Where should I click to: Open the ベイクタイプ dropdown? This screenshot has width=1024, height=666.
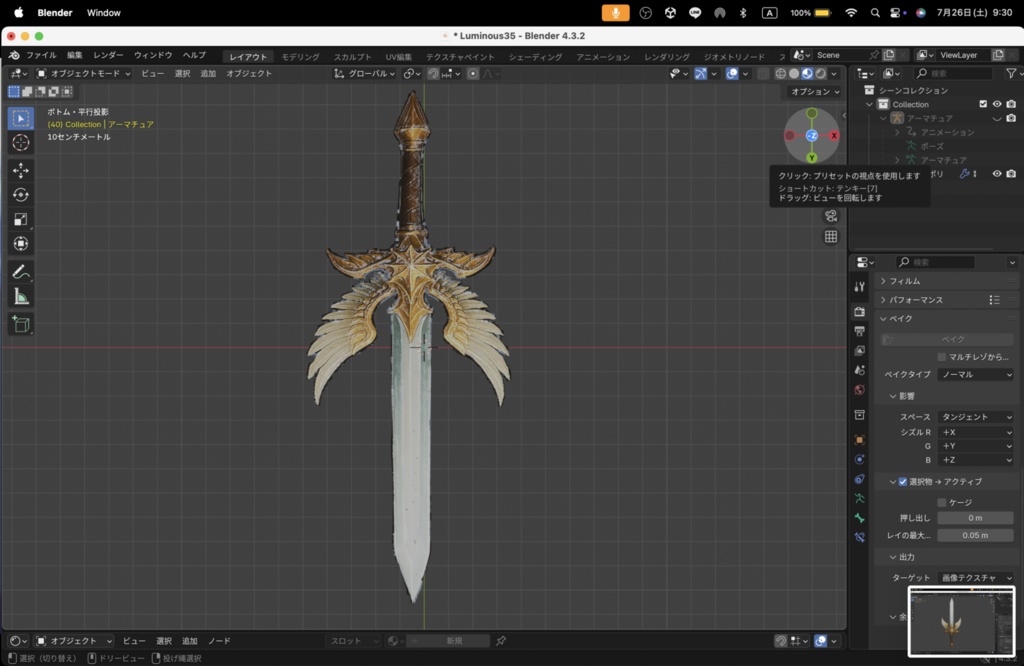tap(975, 374)
